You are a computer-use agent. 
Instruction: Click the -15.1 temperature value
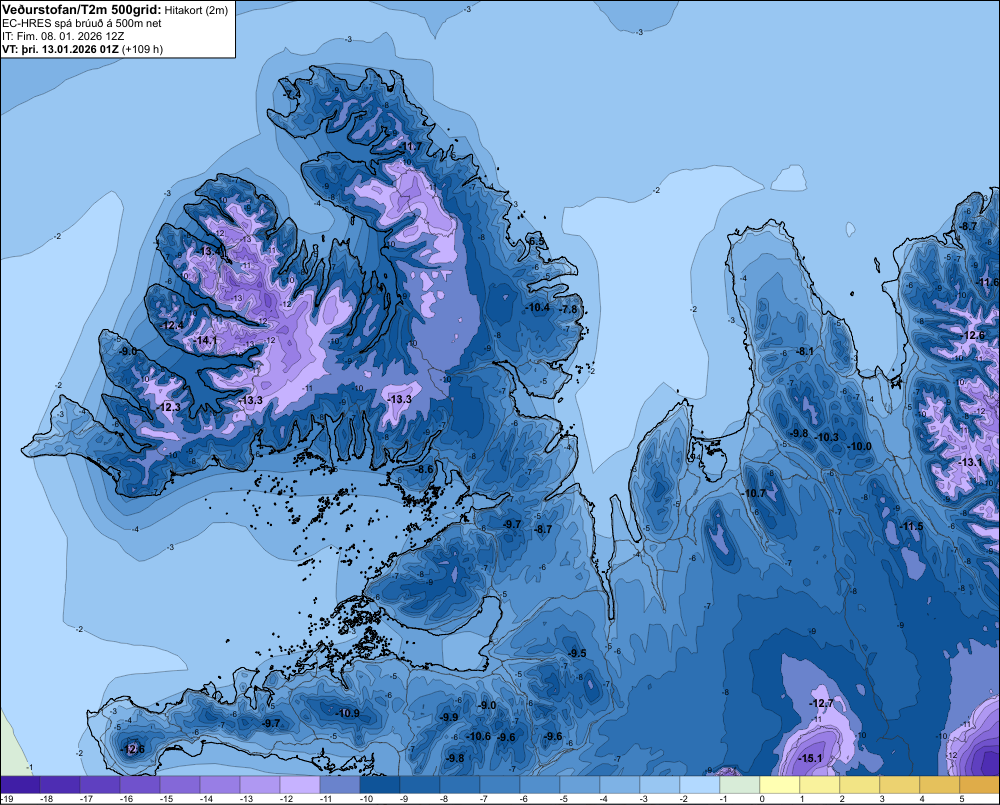coord(810,758)
